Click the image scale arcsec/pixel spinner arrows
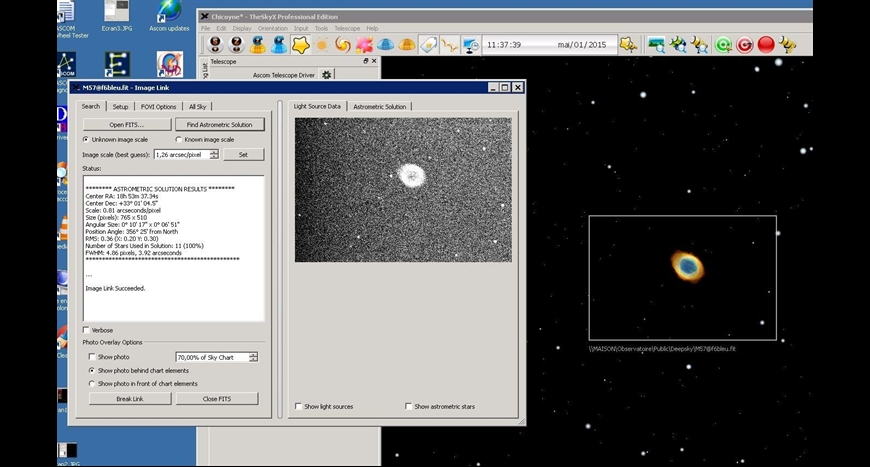870x467 pixels. pyautogui.click(x=214, y=155)
